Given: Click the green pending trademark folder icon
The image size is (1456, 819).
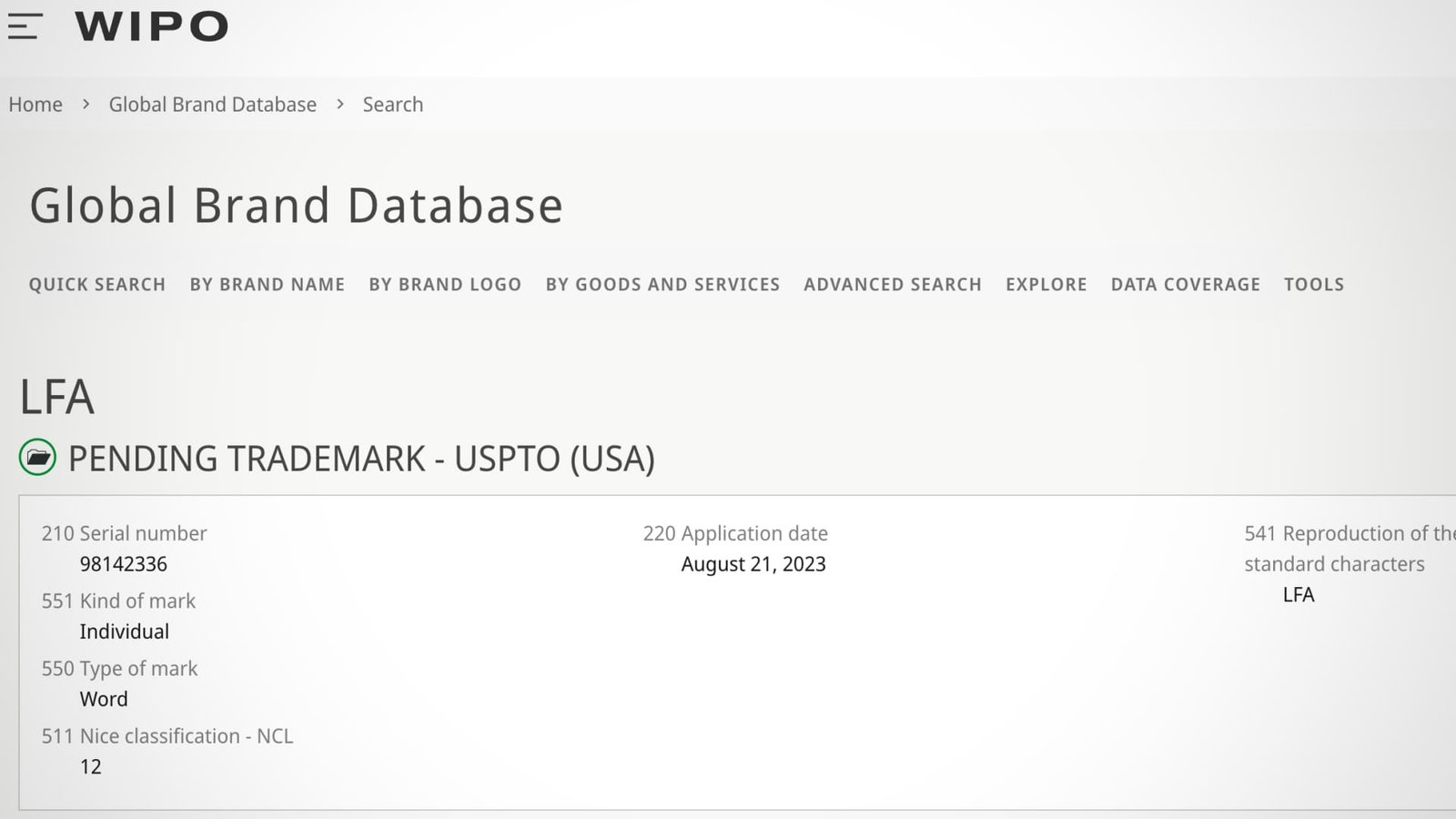Looking at the screenshot, I should coord(37,458).
